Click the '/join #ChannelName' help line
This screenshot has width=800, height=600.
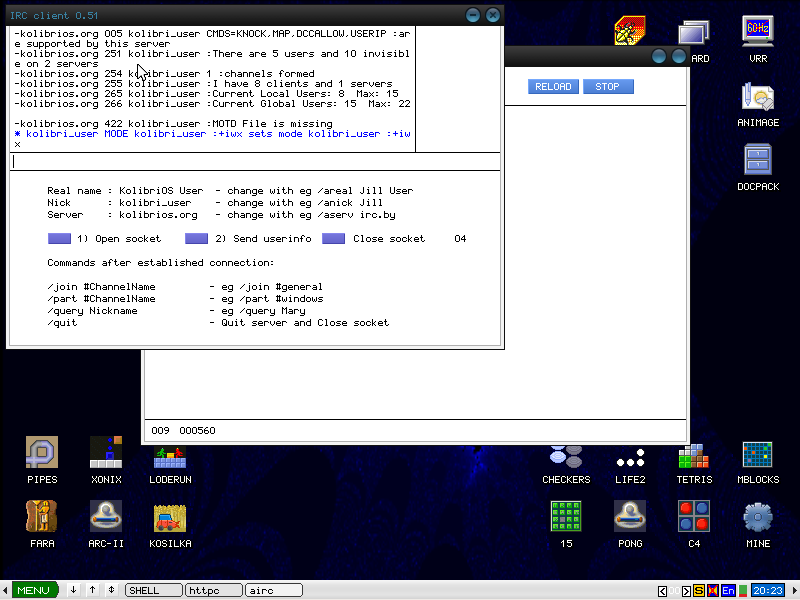[185, 287]
